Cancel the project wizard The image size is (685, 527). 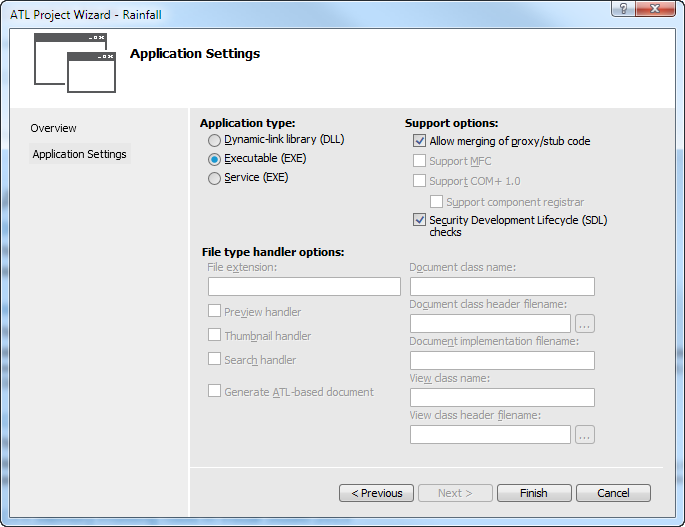click(x=613, y=493)
